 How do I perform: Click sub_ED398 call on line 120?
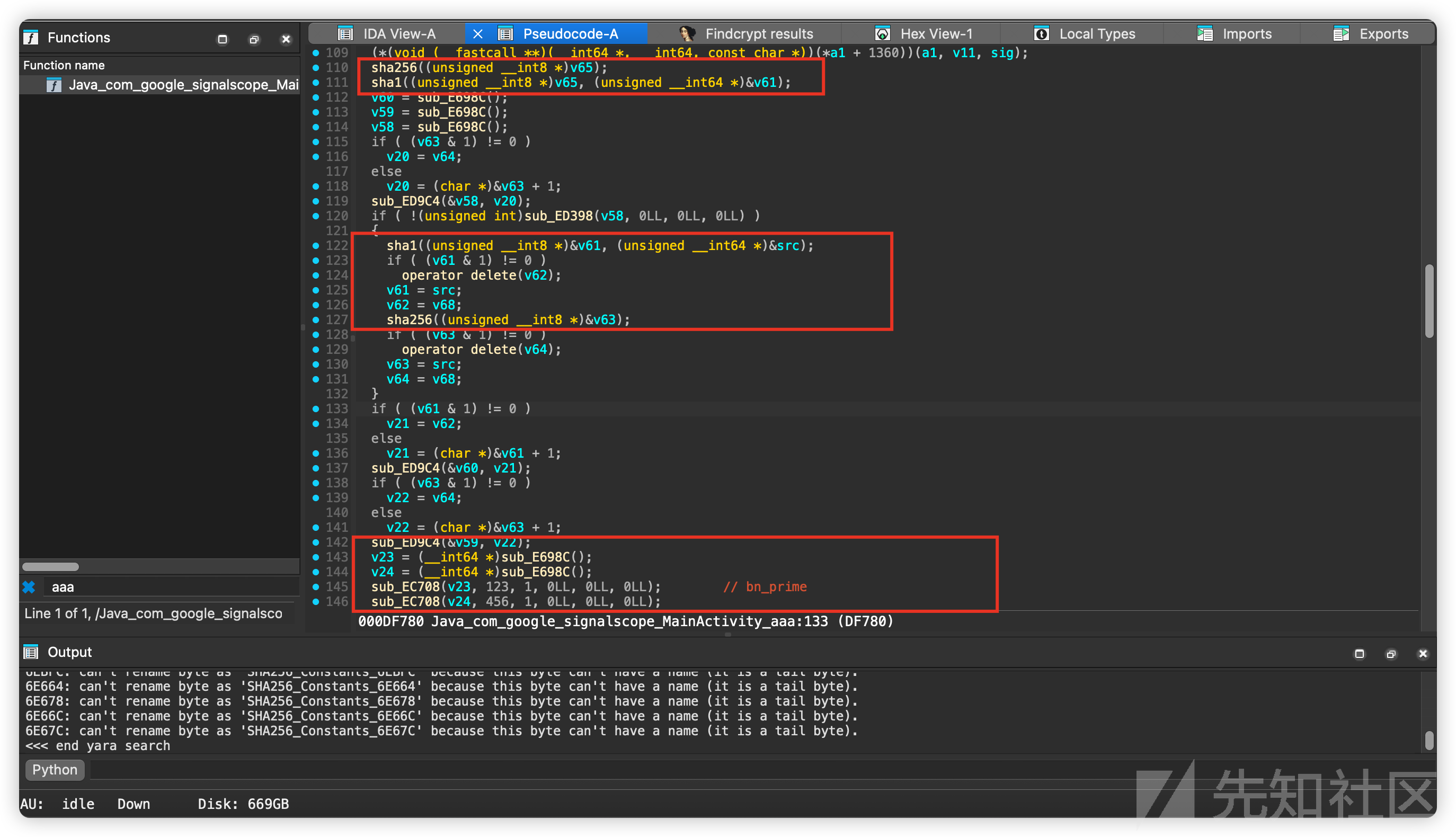[x=558, y=216]
